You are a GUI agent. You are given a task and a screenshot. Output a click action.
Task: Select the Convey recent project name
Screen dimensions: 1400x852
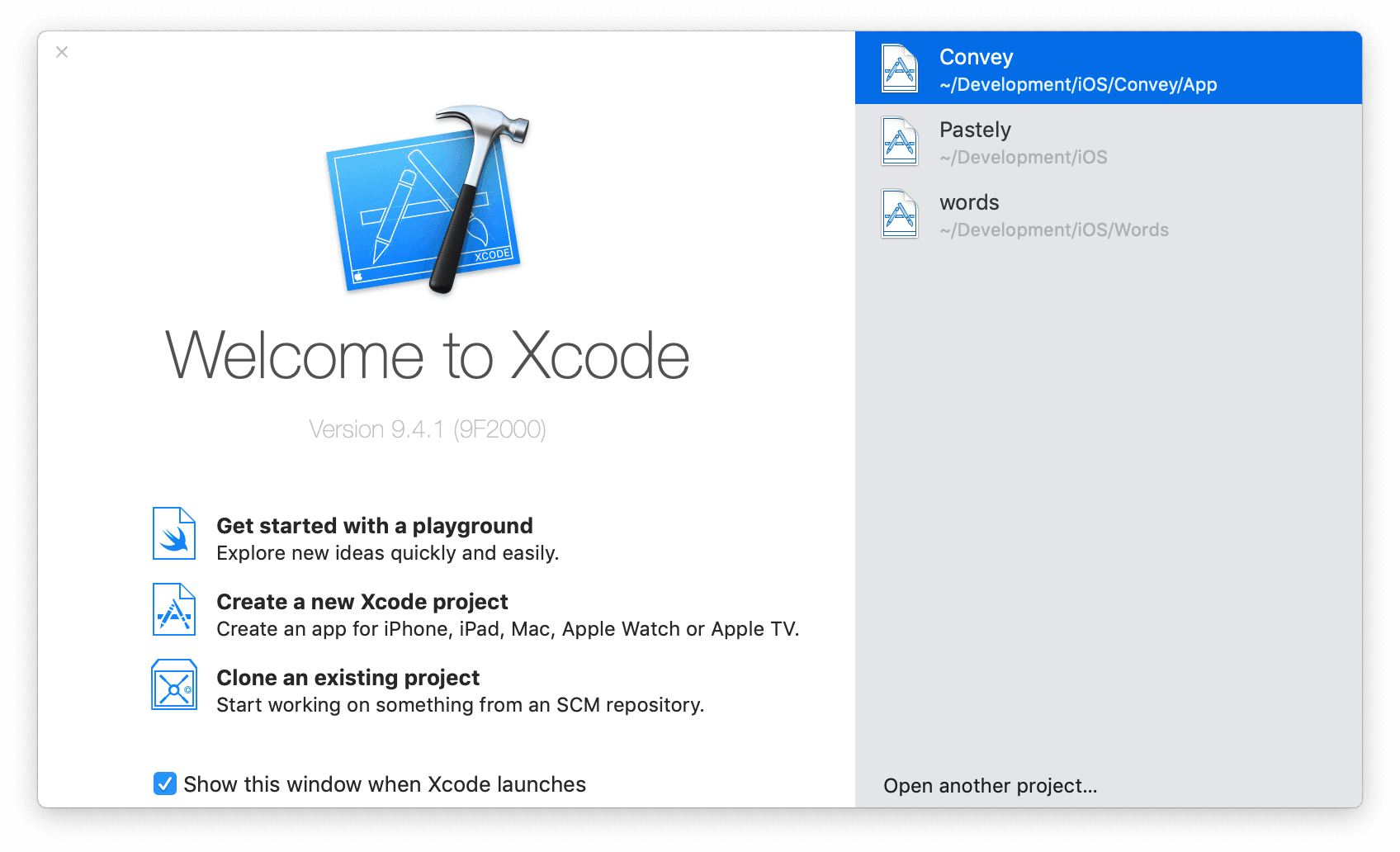pos(976,57)
